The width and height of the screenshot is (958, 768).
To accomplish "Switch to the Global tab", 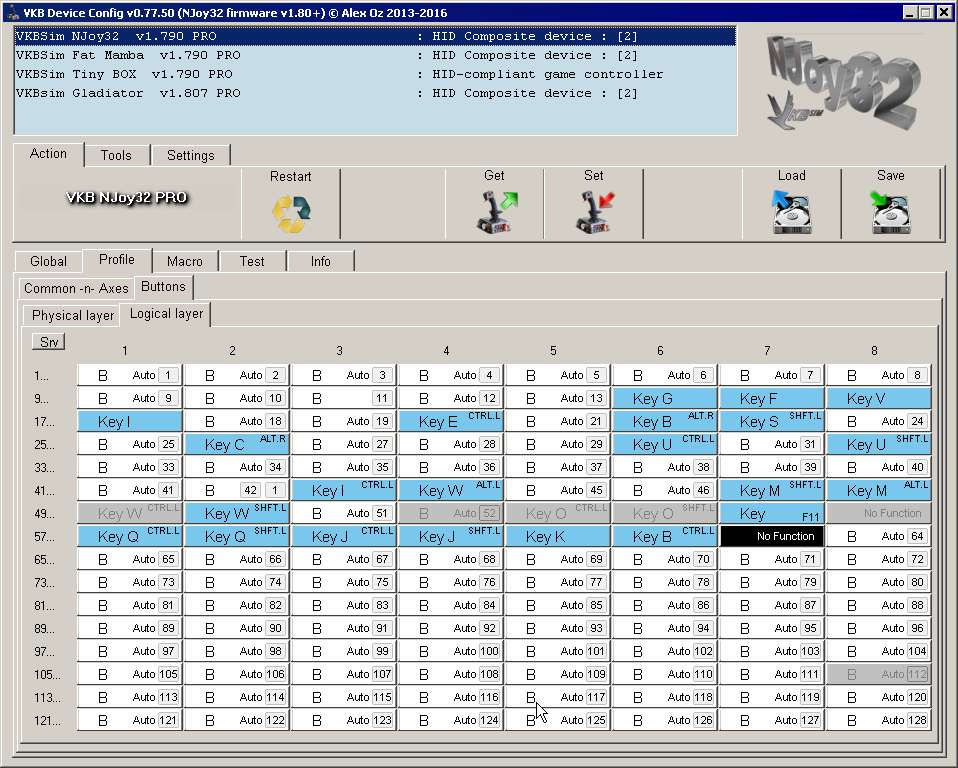I will (x=48, y=261).
